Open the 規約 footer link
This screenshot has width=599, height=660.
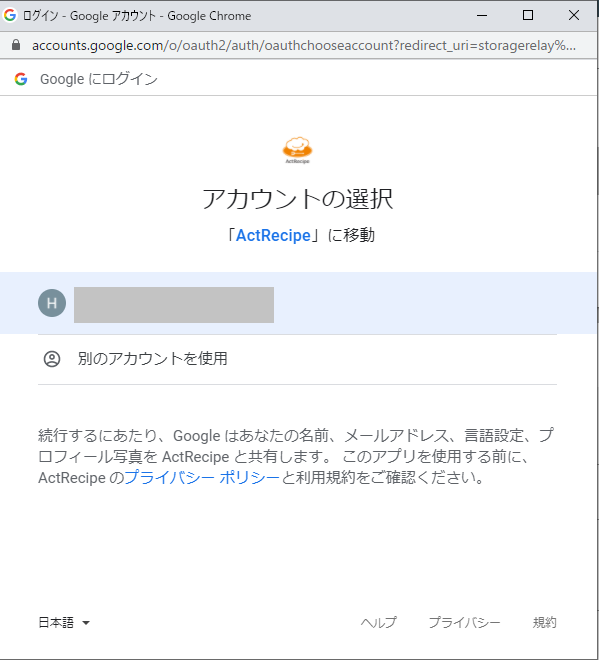click(545, 622)
